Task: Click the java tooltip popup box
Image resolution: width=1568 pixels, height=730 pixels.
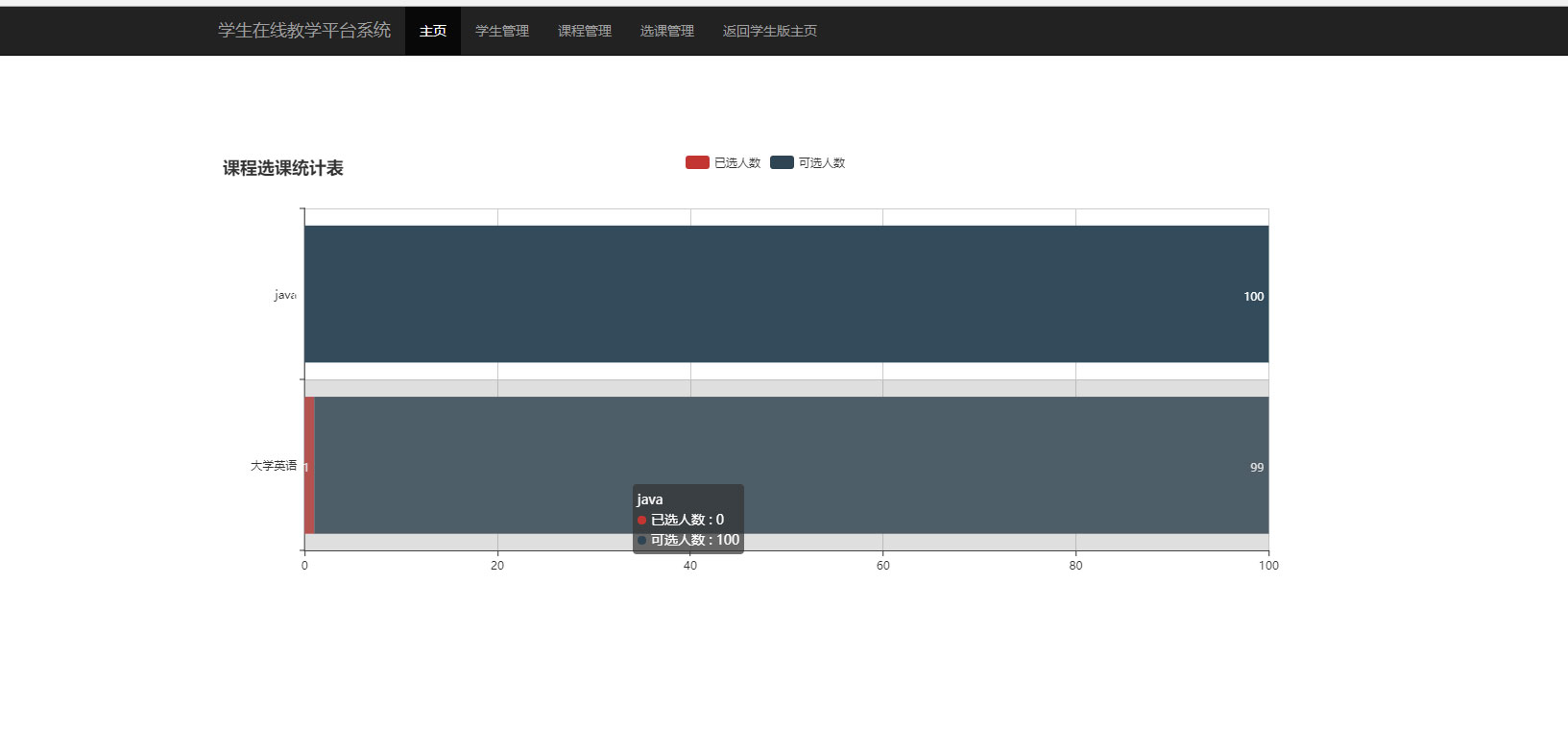Action: (x=688, y=519)
